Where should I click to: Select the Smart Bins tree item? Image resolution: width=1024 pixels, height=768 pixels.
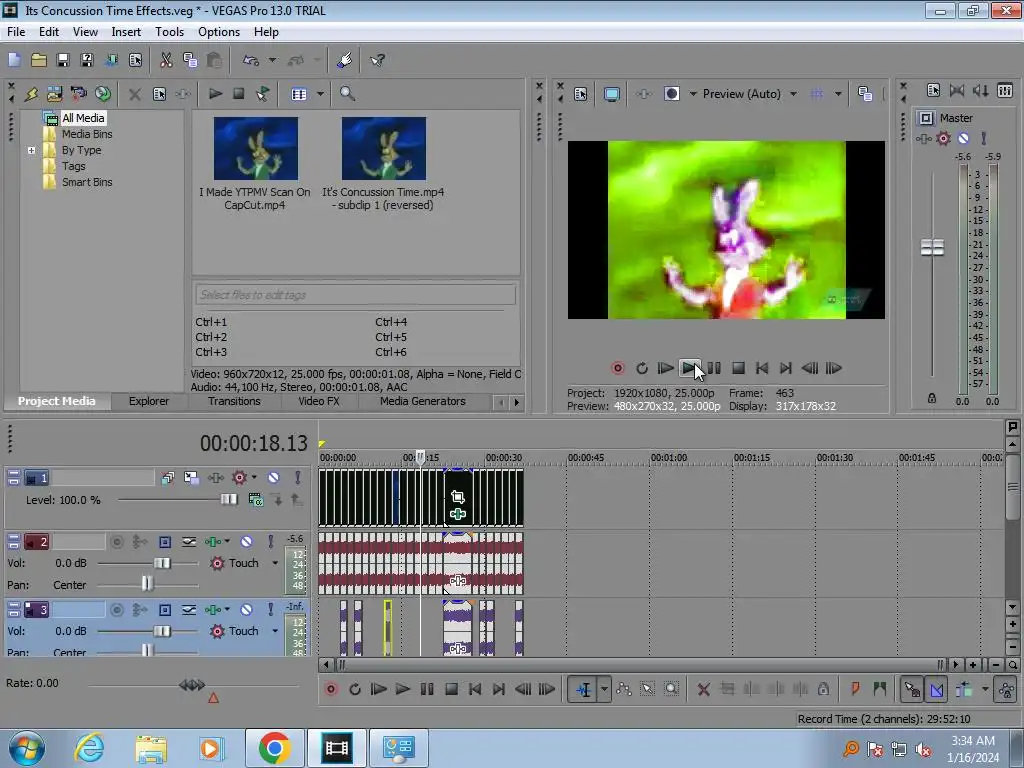coord(87,182)
